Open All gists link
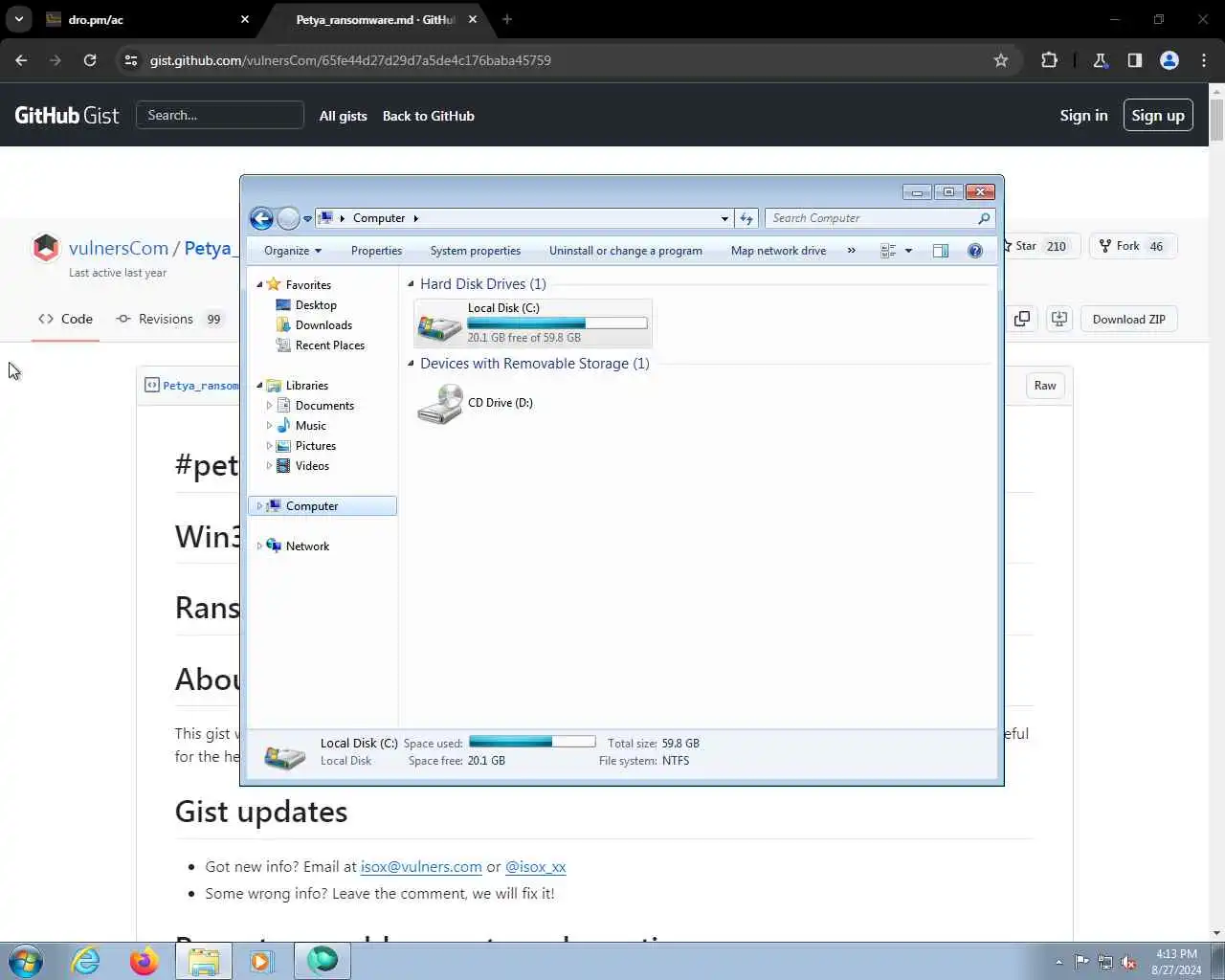Screen dimensions: 1225x980 (343, 116)
